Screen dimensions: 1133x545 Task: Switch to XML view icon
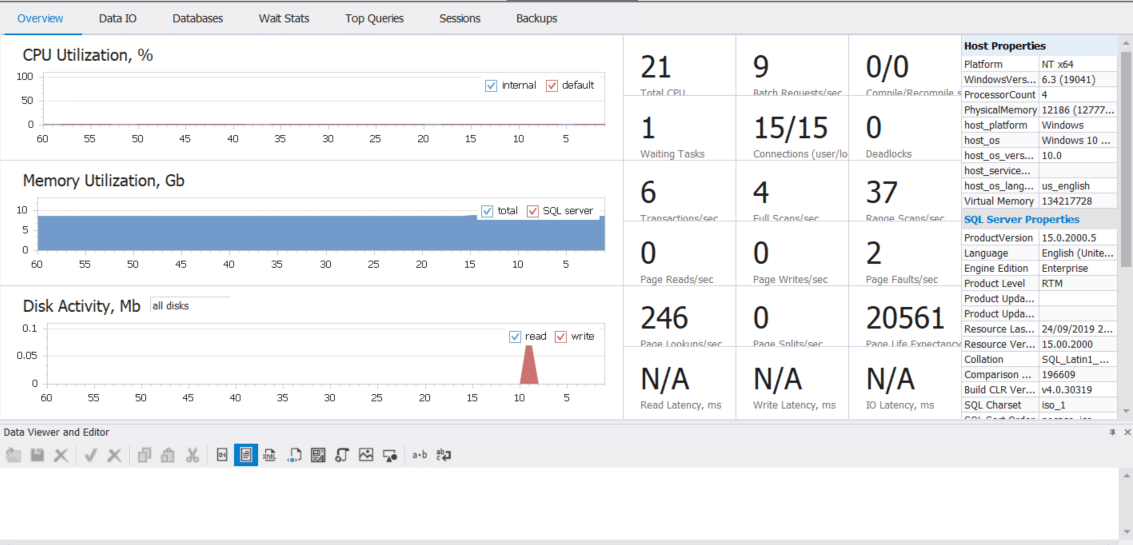[x=270, y=455]
